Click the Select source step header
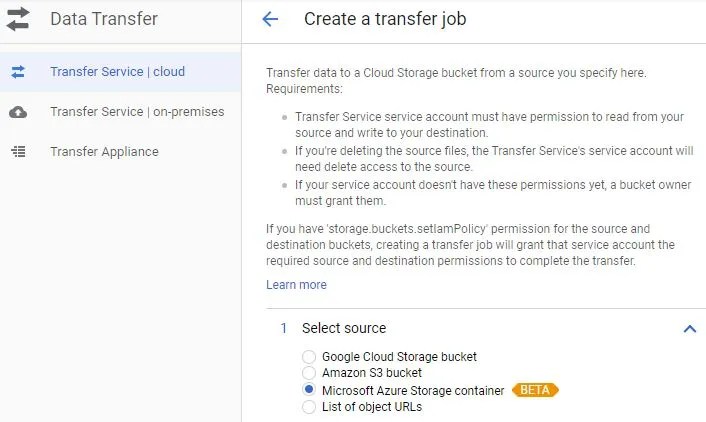 tap(344, 328)
